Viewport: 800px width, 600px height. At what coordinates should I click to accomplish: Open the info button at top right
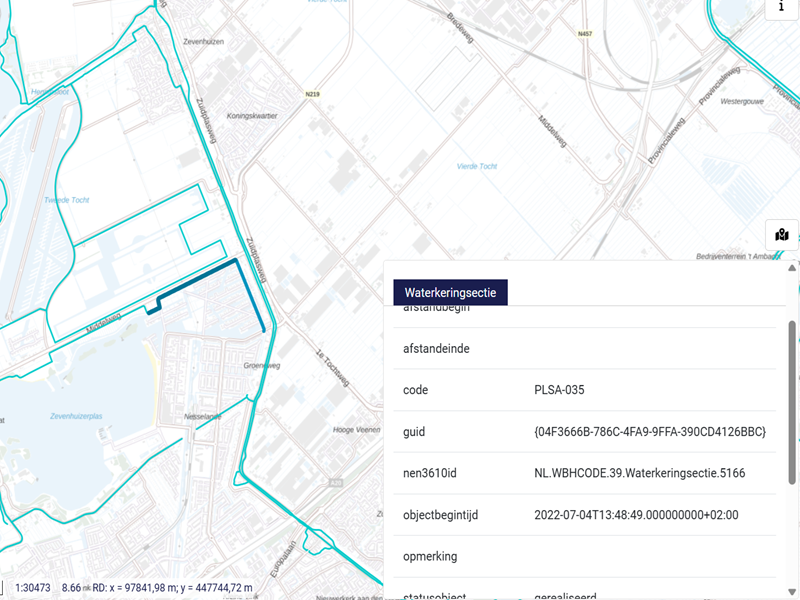pyautogui.click(x=781, y=7)
